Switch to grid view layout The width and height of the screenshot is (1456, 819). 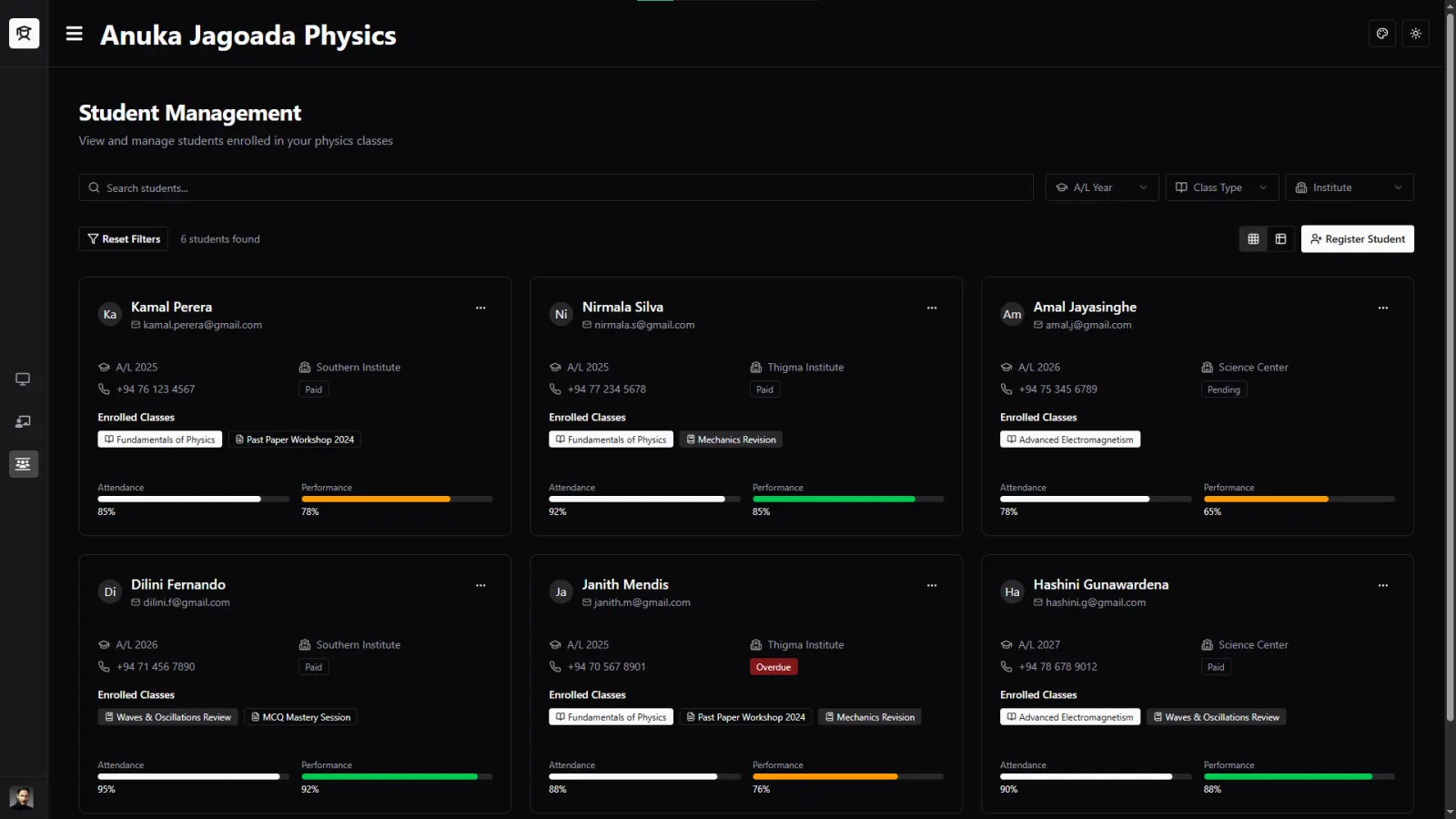(x=1253, y=238)
